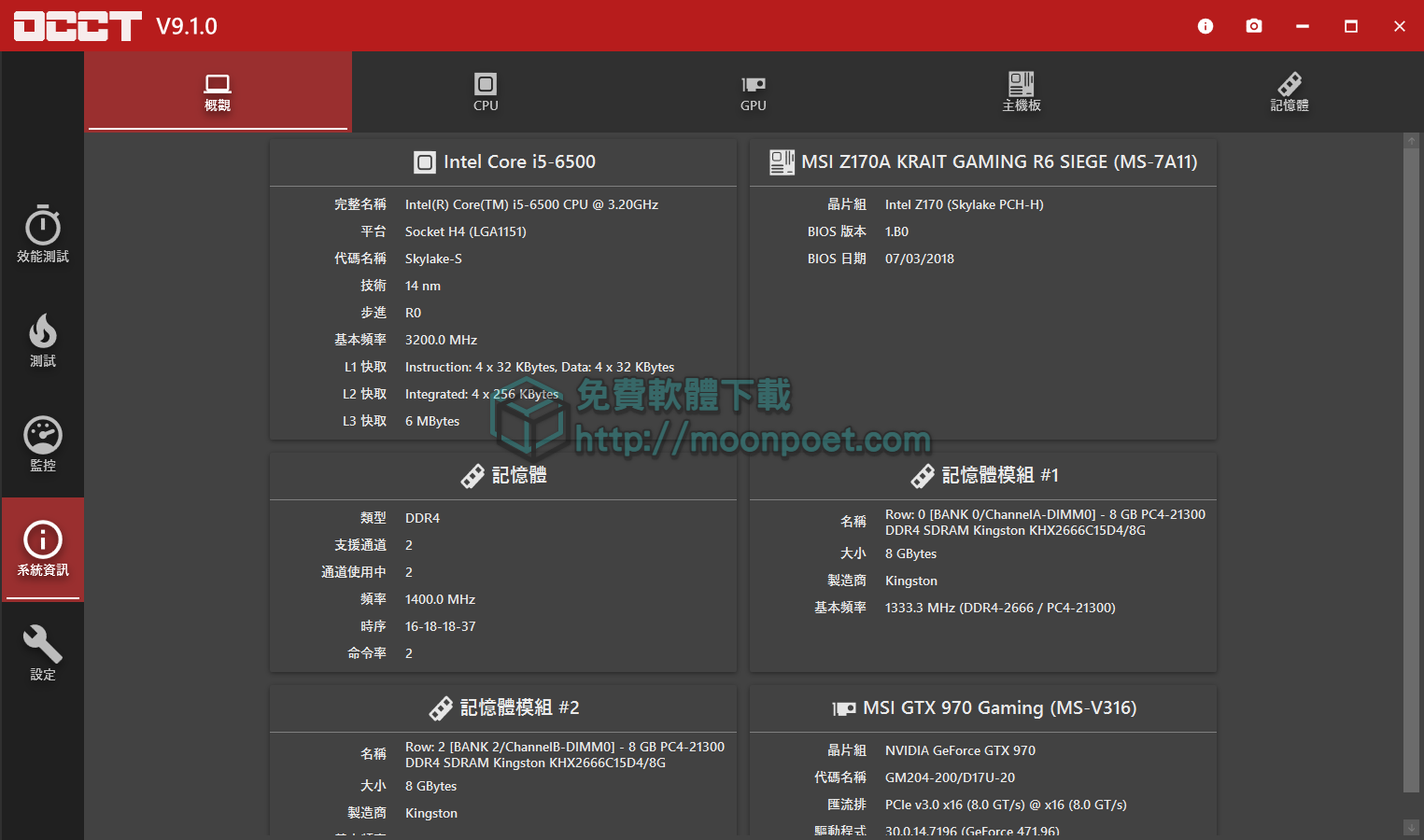Open the 設定 settings icon in sidebar
The height and width of the screenshot is (840, 1424).
point(42,652)
